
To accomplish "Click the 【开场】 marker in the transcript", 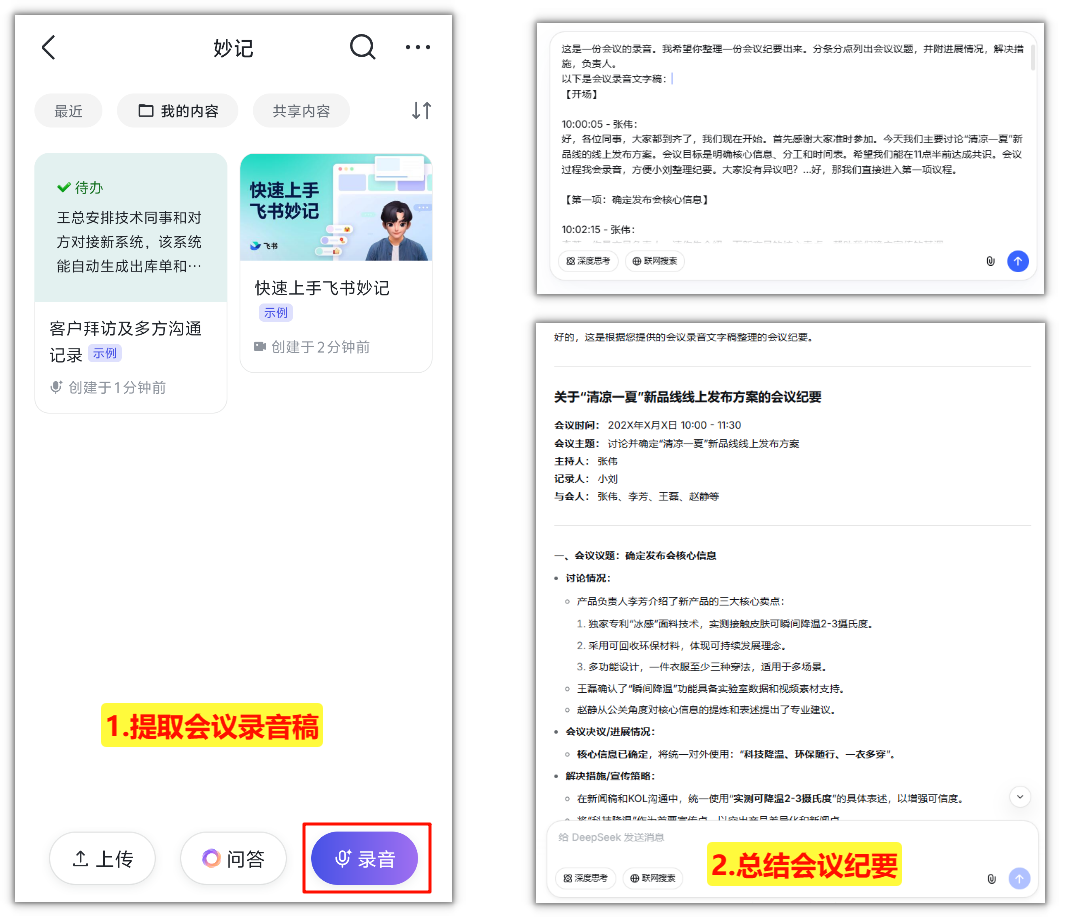I will [580, 94].
